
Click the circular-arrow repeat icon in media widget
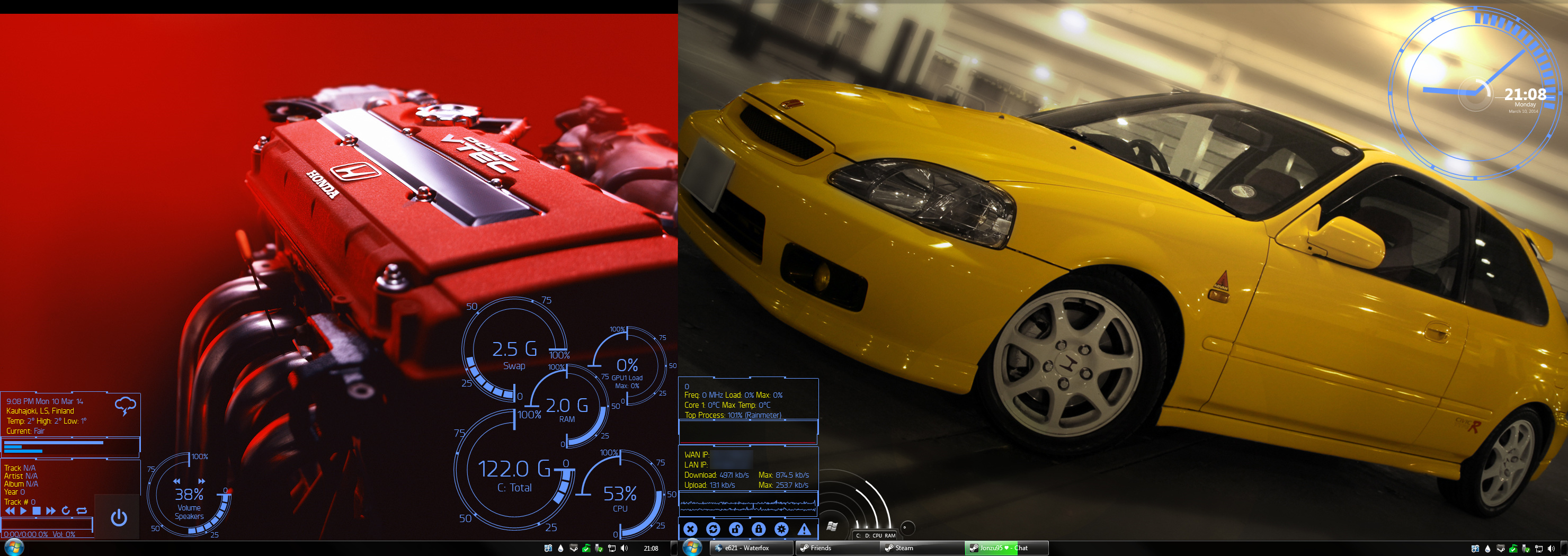point(66,511)
